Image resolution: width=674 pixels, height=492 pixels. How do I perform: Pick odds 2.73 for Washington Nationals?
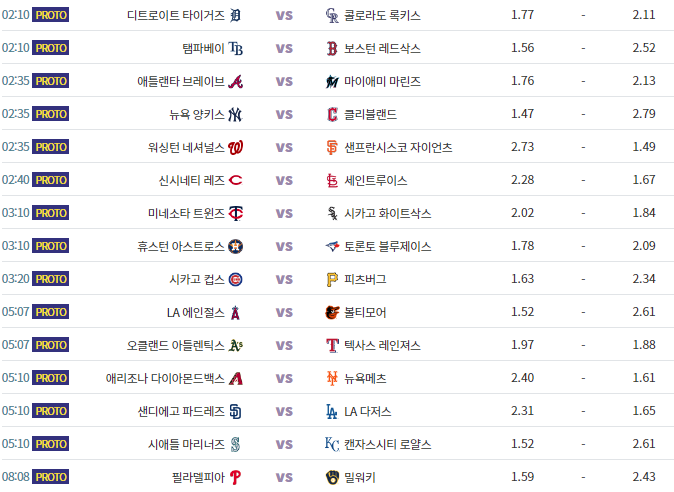point(522,147)
